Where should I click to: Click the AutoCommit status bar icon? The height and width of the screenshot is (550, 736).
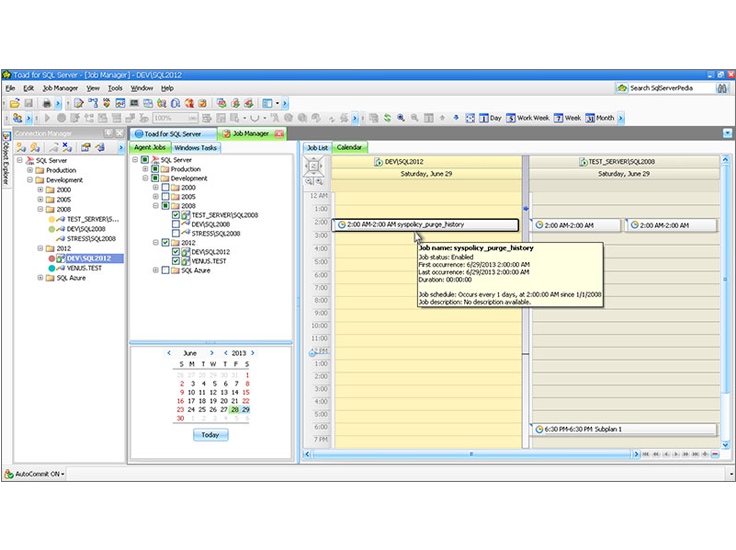[x=8, y=474]
